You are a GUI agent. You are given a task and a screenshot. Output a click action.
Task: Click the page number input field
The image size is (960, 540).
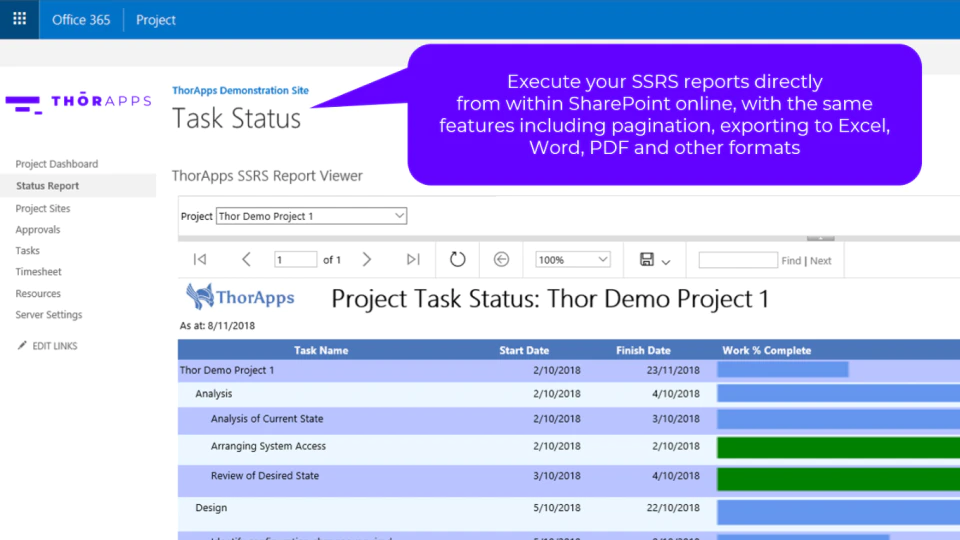click(x=295, y=260)
